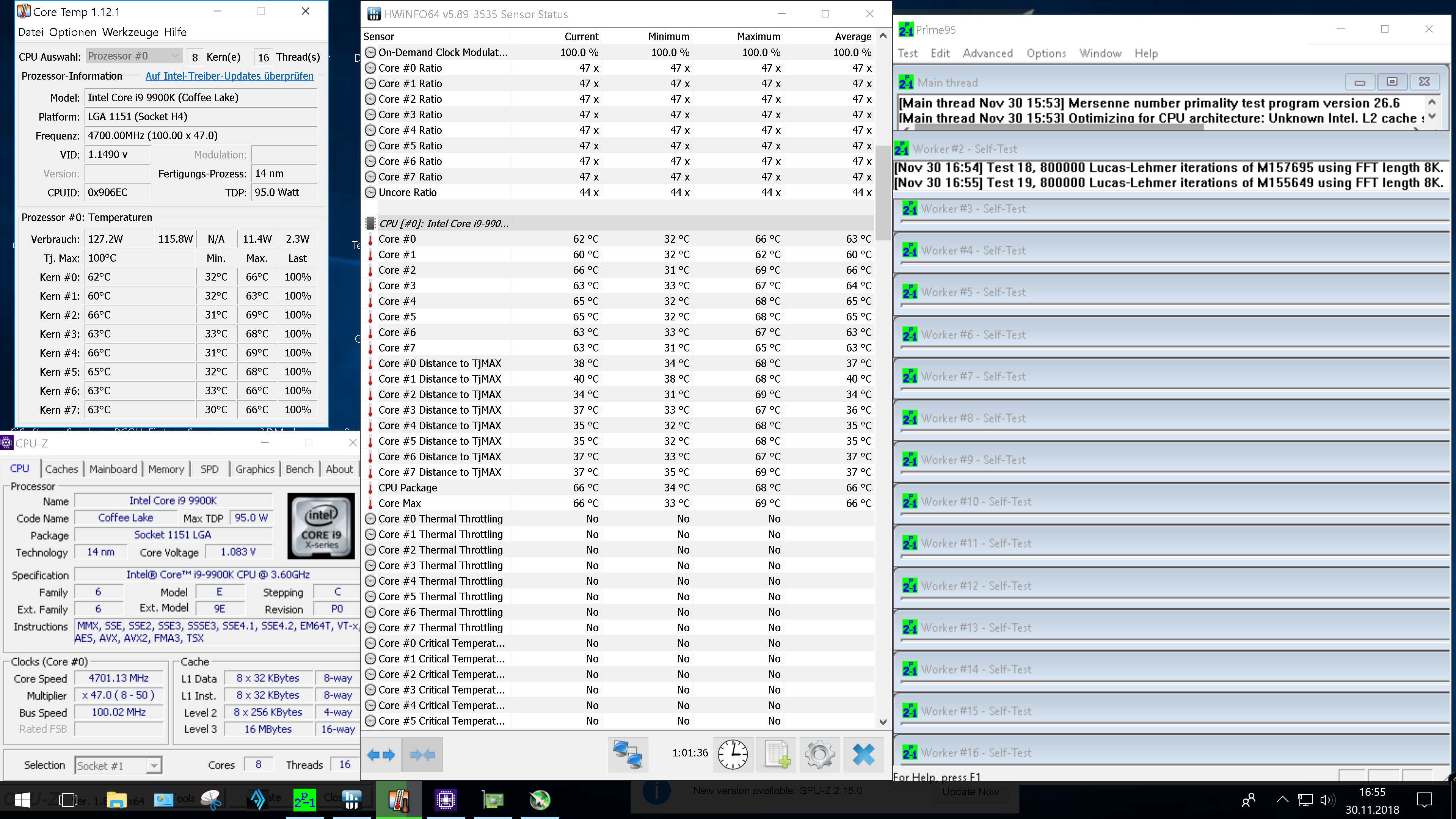Open Task View on taskbar
Image resolution: width=1456 pixels, height=819 pixels.
coord(68,800)
